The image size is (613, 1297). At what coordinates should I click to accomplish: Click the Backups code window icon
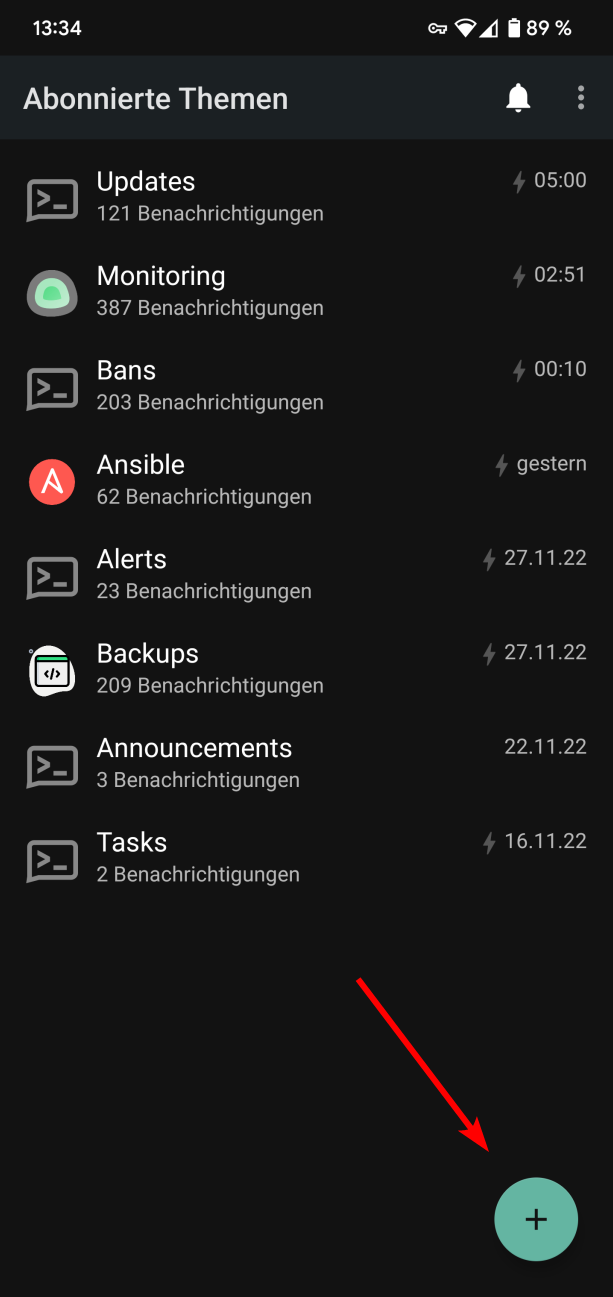click(51, 670)
